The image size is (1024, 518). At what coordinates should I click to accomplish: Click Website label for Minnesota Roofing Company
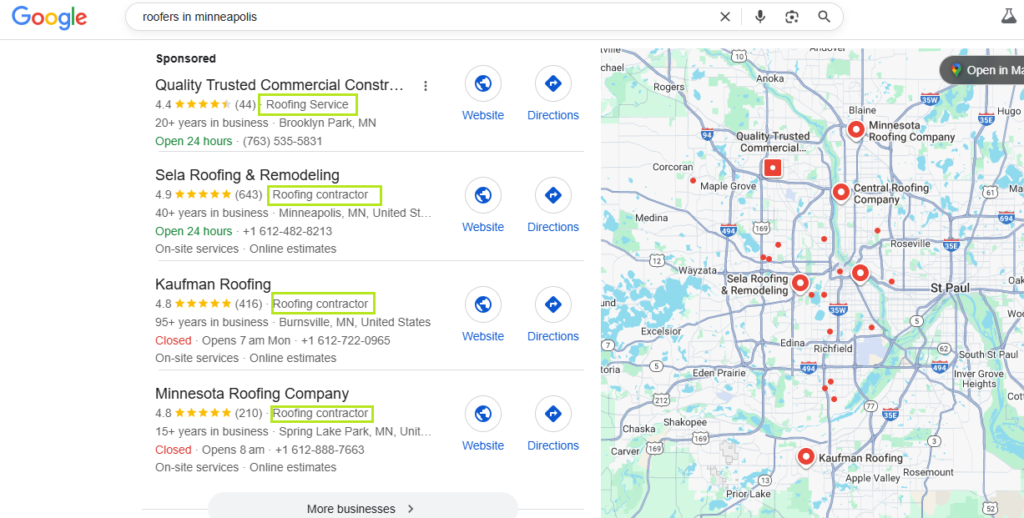[x=483, y=445]
